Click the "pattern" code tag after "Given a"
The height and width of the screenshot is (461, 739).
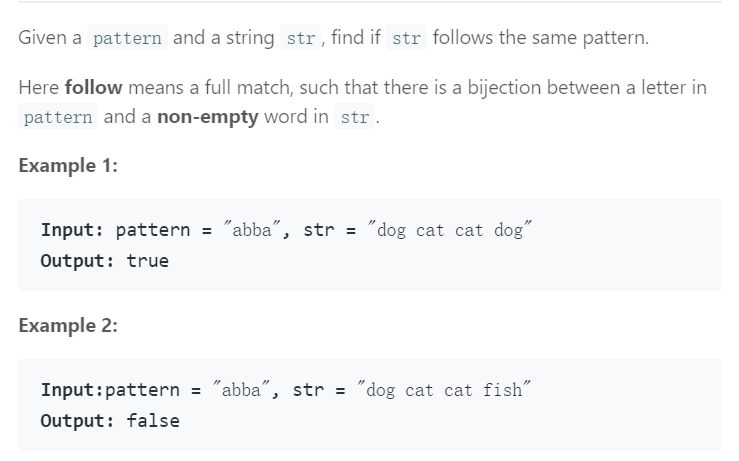coord(127,38)
